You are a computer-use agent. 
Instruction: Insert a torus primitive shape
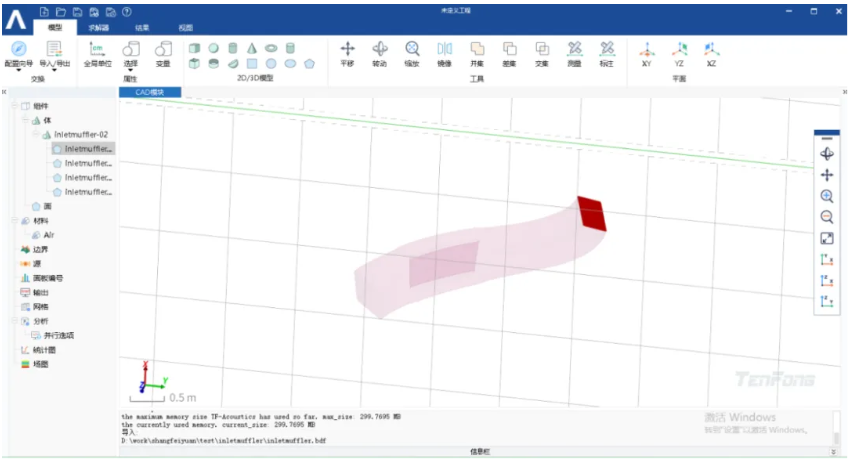coord(271,48)
